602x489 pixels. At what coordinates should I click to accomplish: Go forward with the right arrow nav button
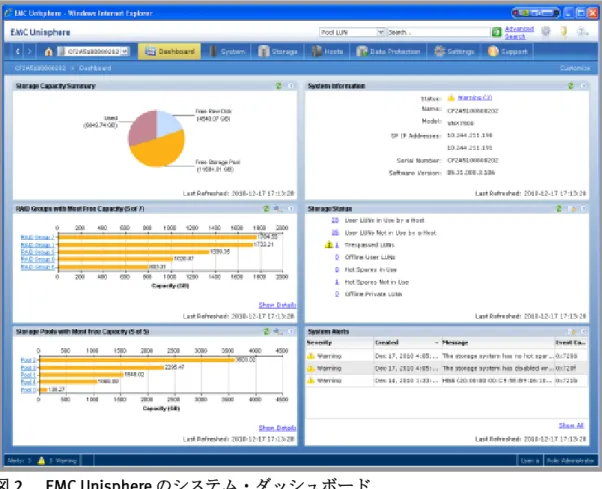(x=30, y=51)
